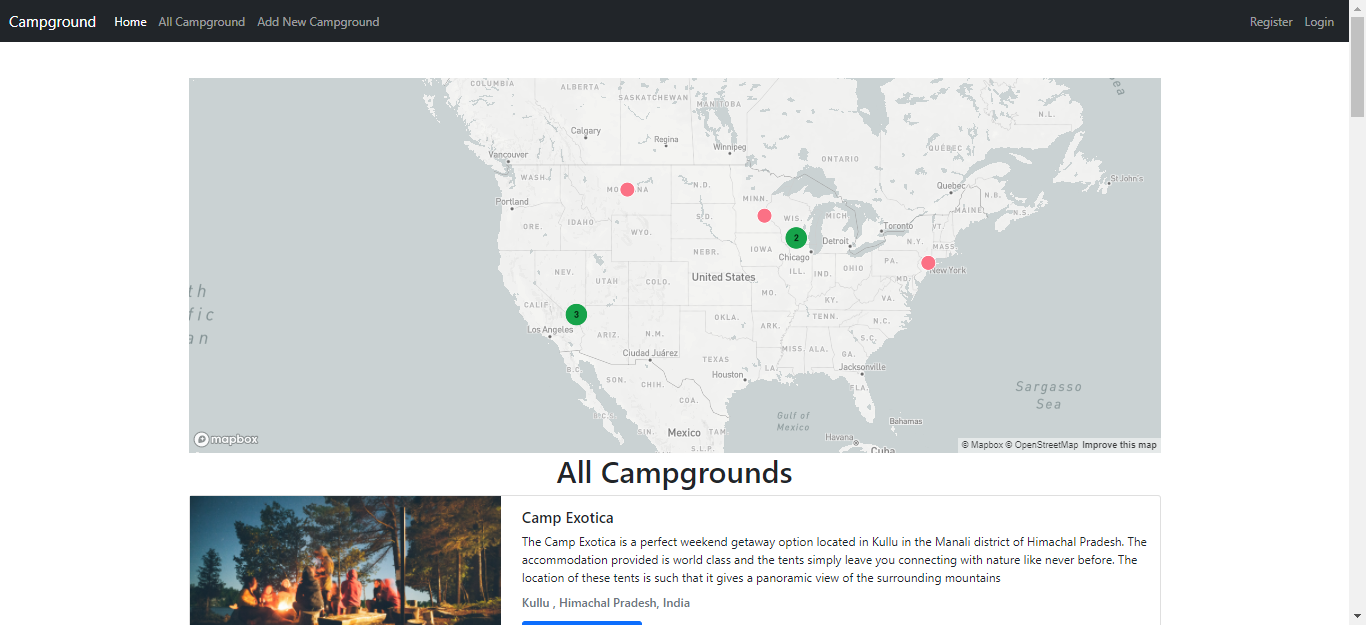This screenshot has height=625, width=1366.
Task: Click the Detroit label on map
Action: pos(834,241)
